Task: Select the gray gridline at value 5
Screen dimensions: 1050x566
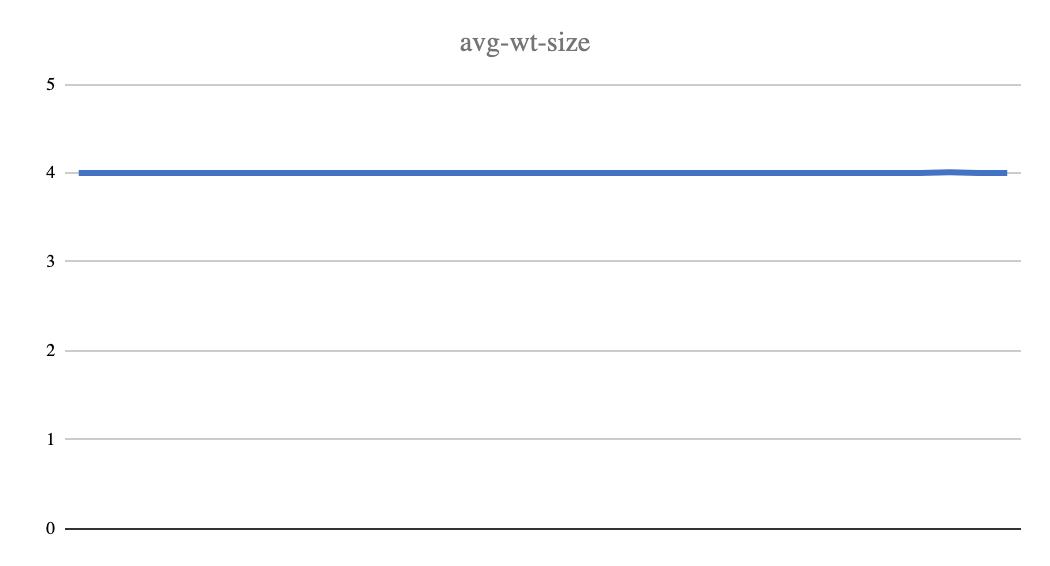Action: click(542, 85)
